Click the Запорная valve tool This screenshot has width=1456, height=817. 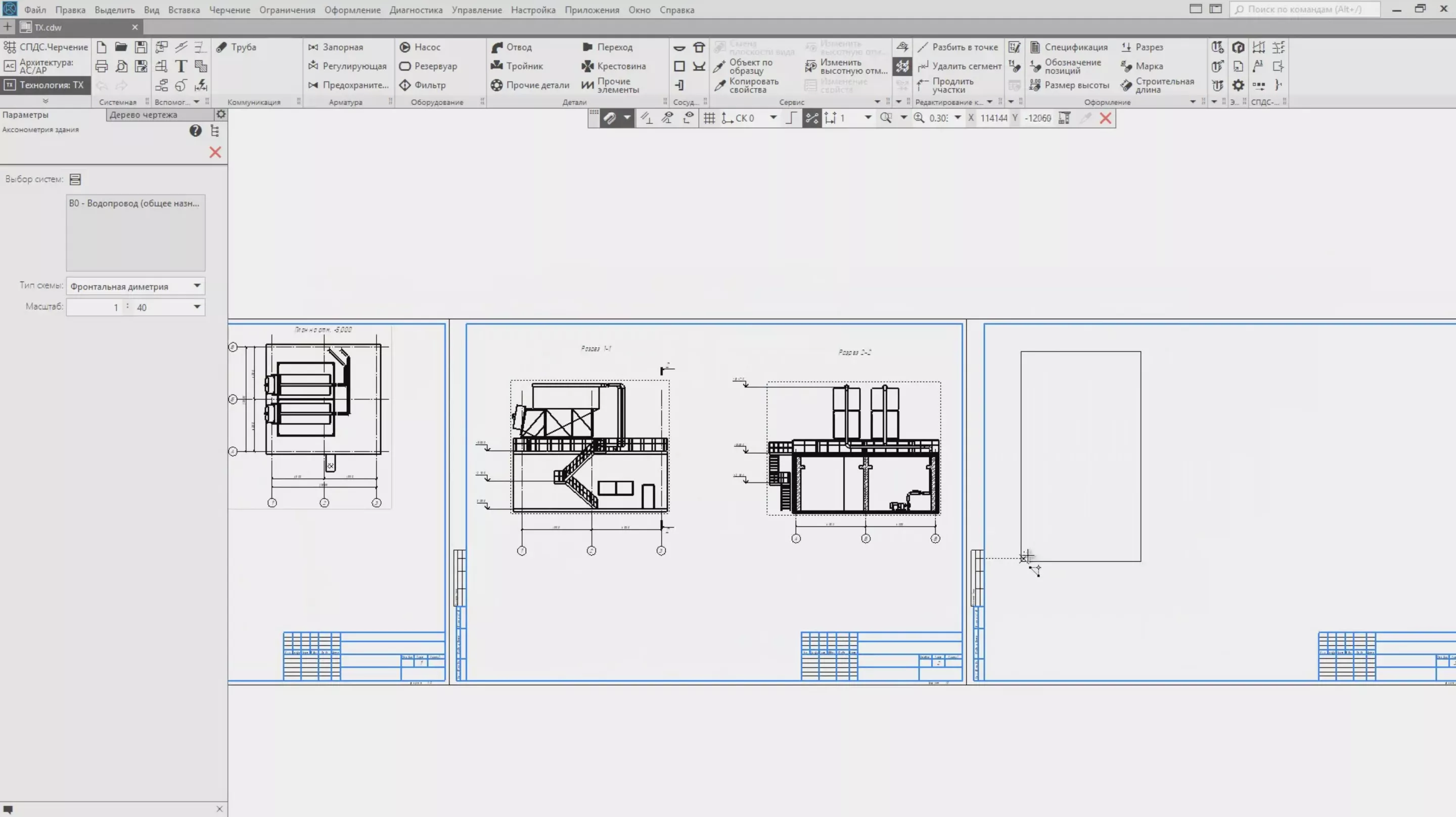click(336, 47)
